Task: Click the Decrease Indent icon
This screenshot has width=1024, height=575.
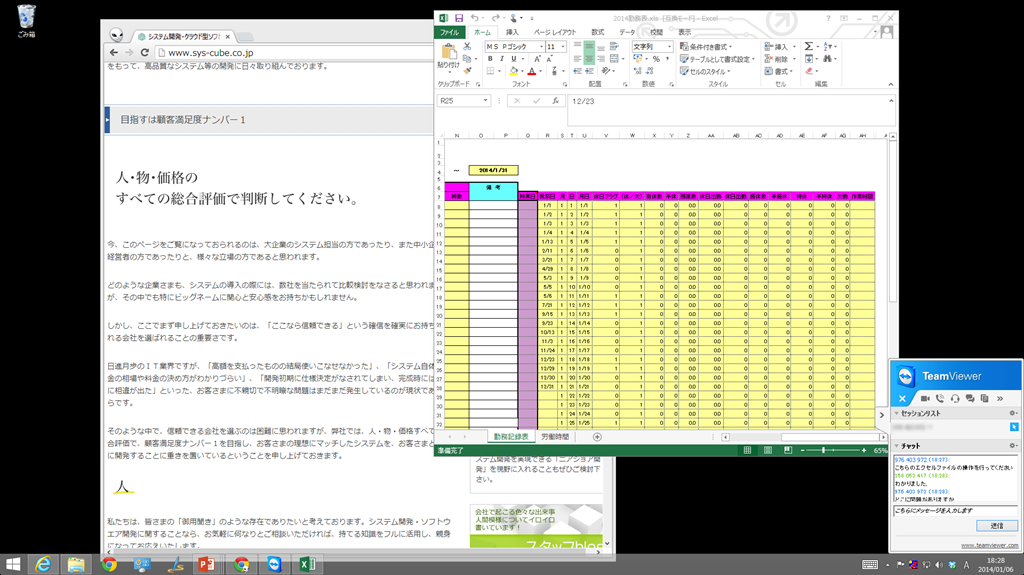Action: (577, 71)
